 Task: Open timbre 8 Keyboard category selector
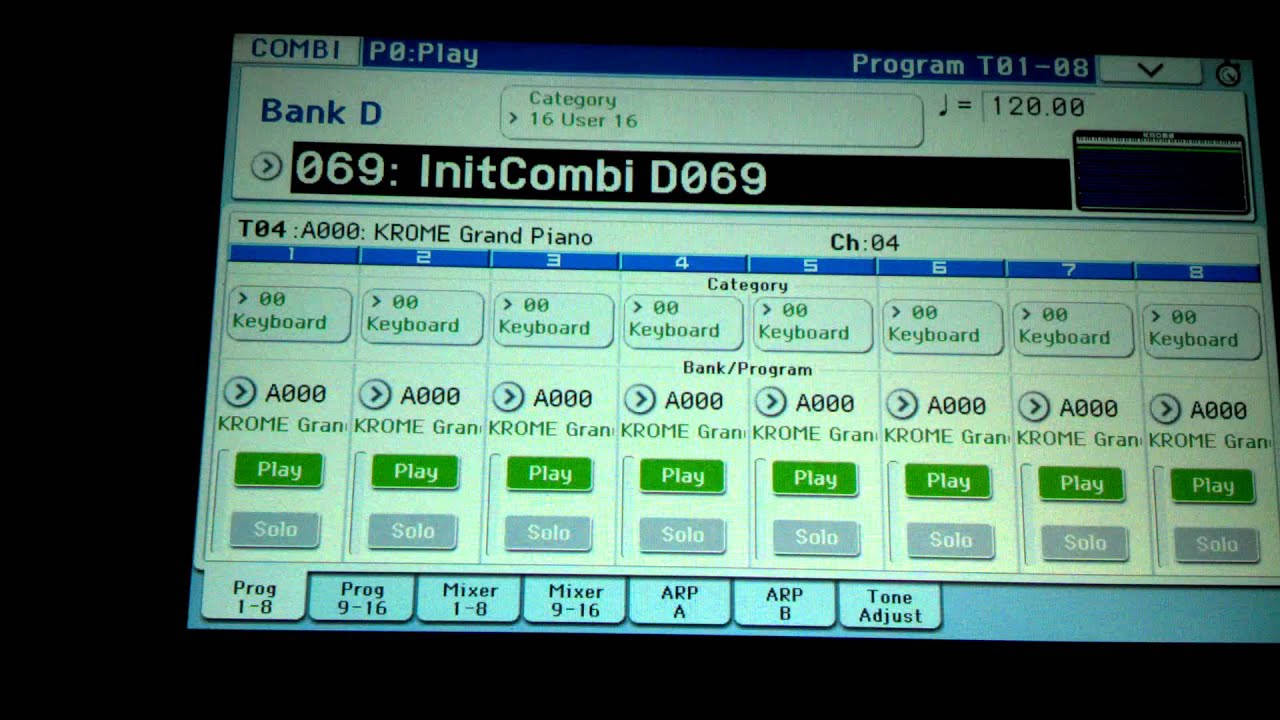1201,331
